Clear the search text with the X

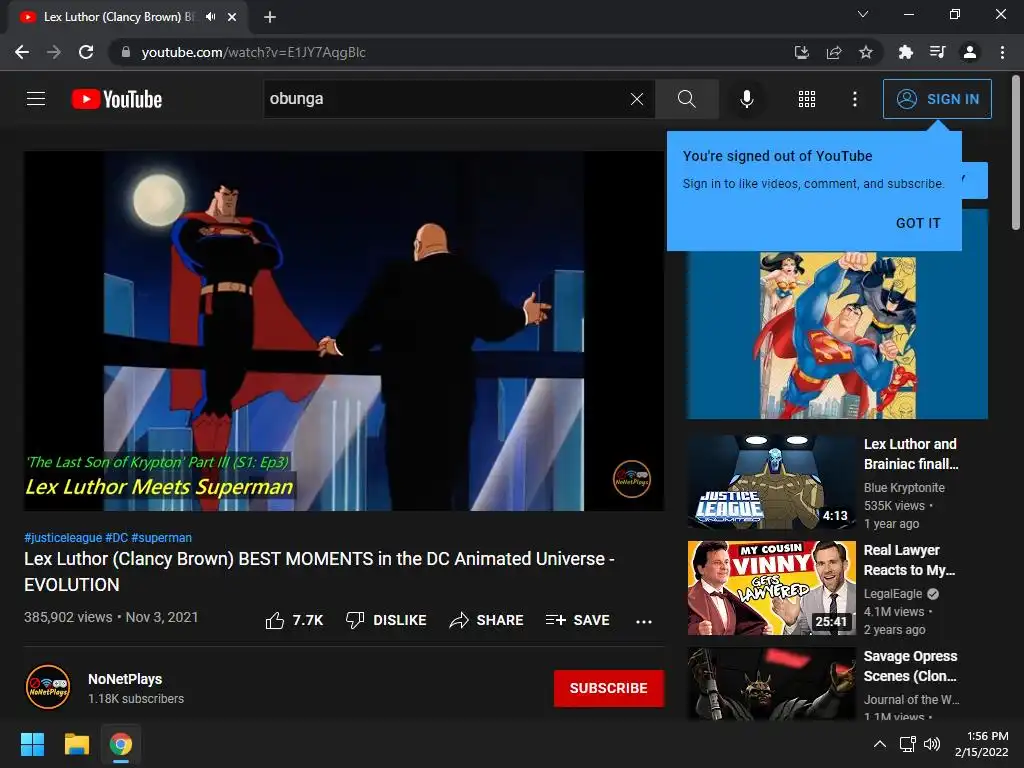click(637, 99)
